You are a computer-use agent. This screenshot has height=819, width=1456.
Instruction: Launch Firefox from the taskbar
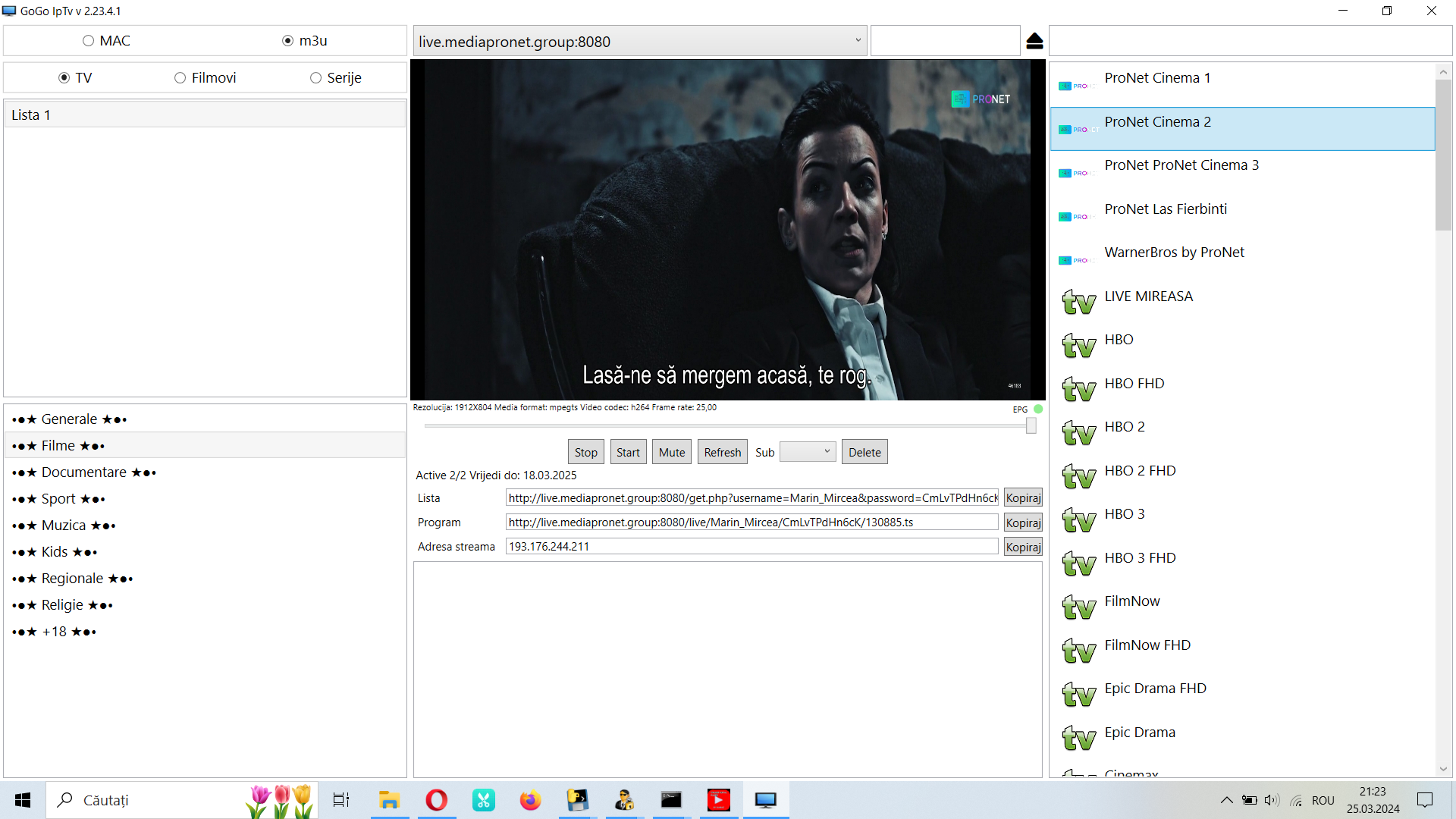531,800
